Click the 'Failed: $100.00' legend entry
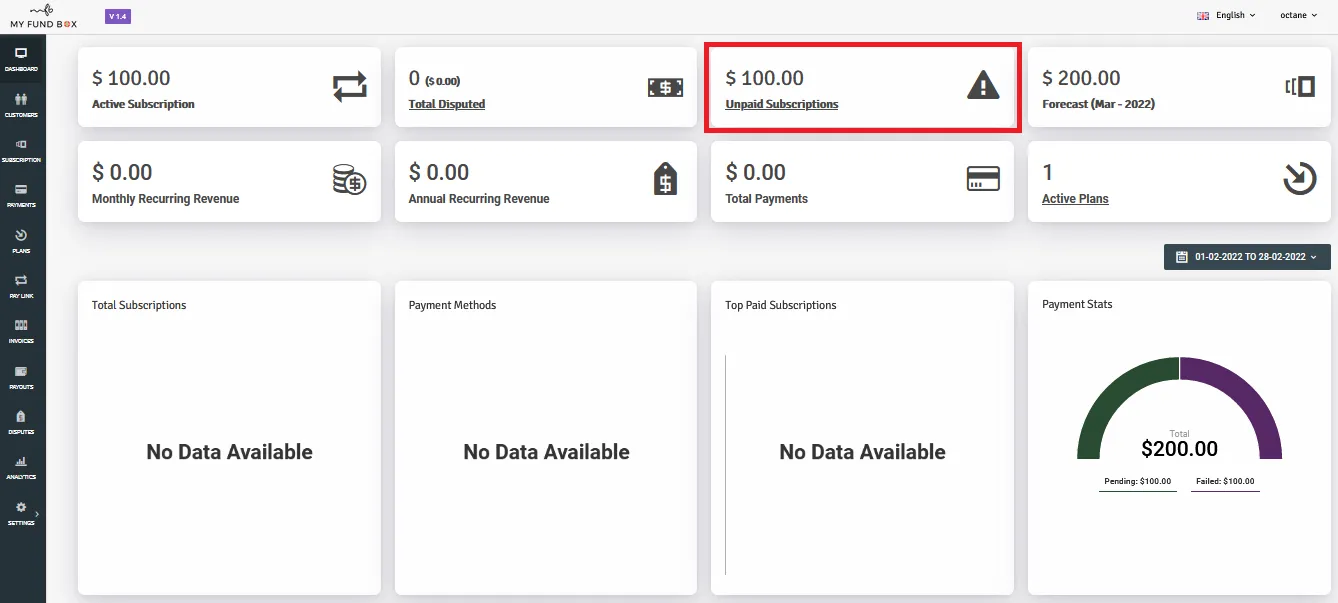 tap(1225, 482)
